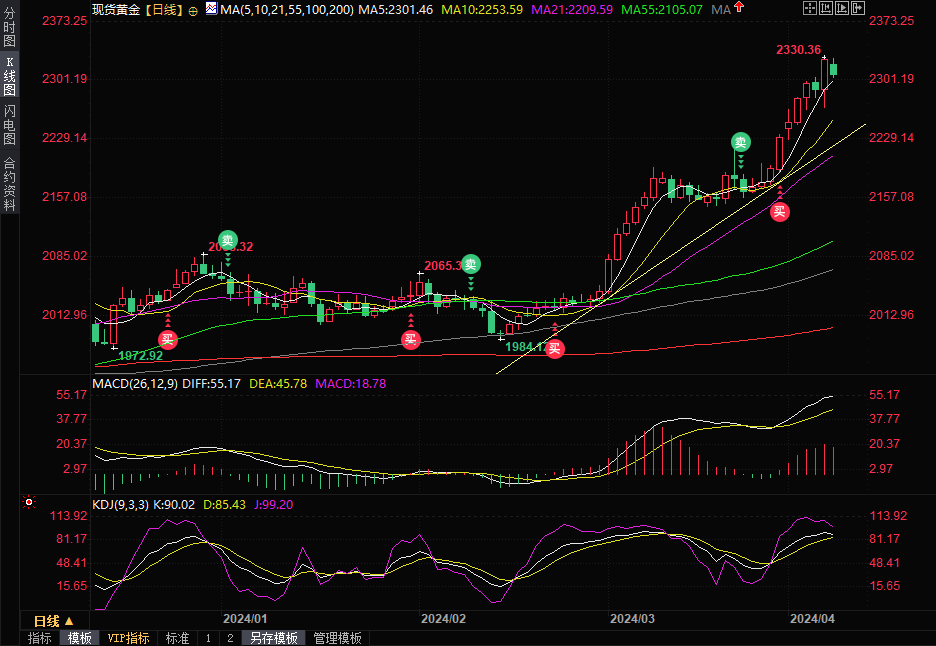The height and width of the screenshot is (646, 936).
Task: Click the red sun icon beside KDJ
Action: (29, 502)
